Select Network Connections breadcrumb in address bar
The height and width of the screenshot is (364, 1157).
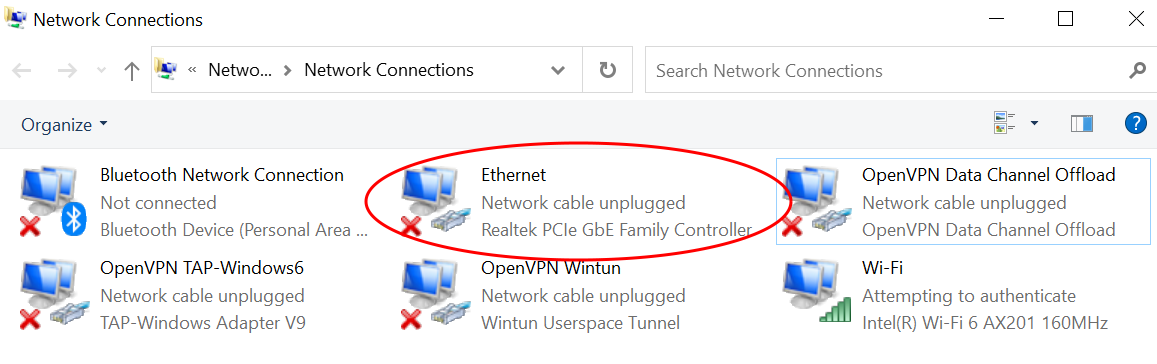coord(389,70)
